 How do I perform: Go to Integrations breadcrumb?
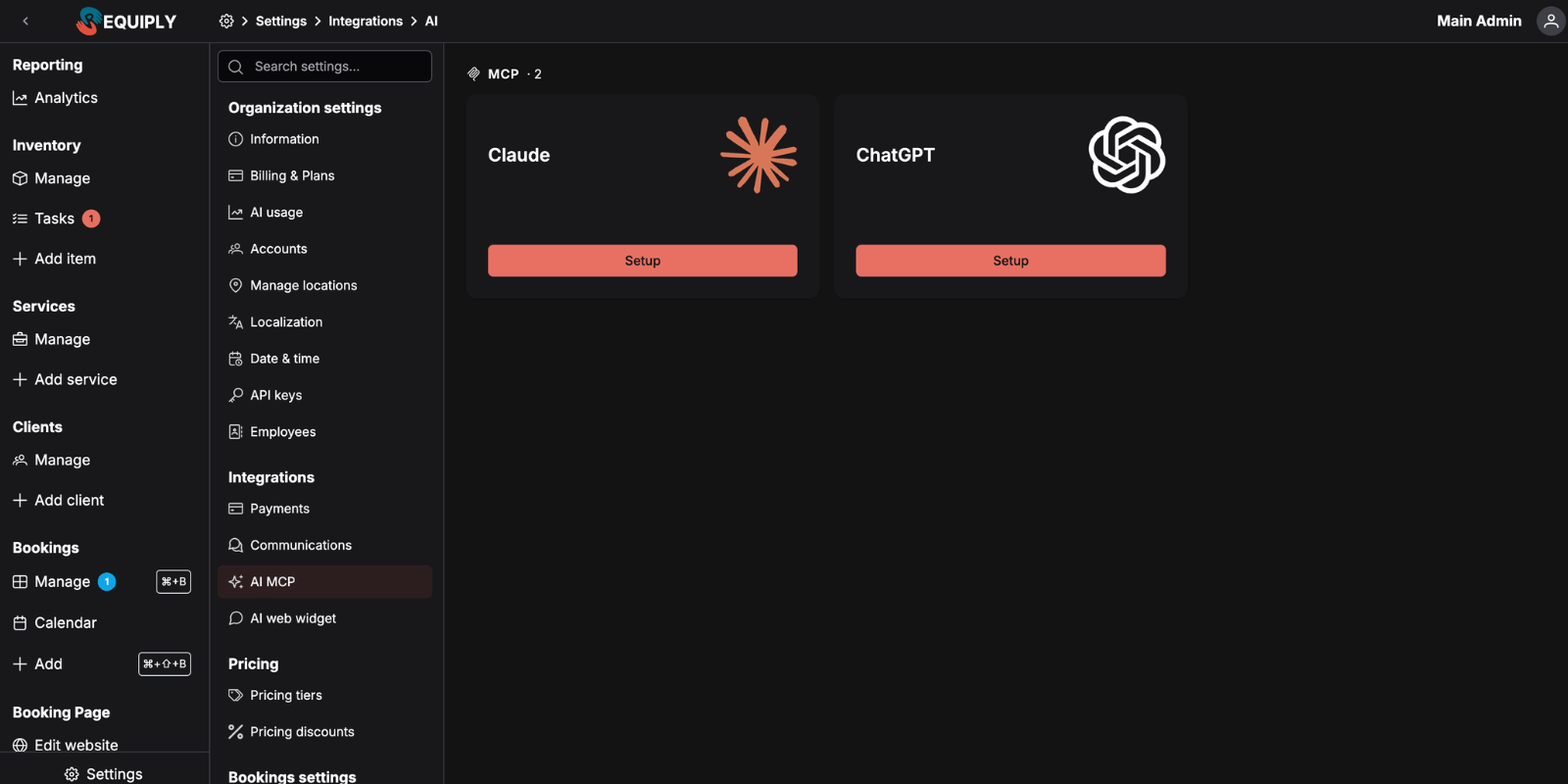click(x=366, y=21)
